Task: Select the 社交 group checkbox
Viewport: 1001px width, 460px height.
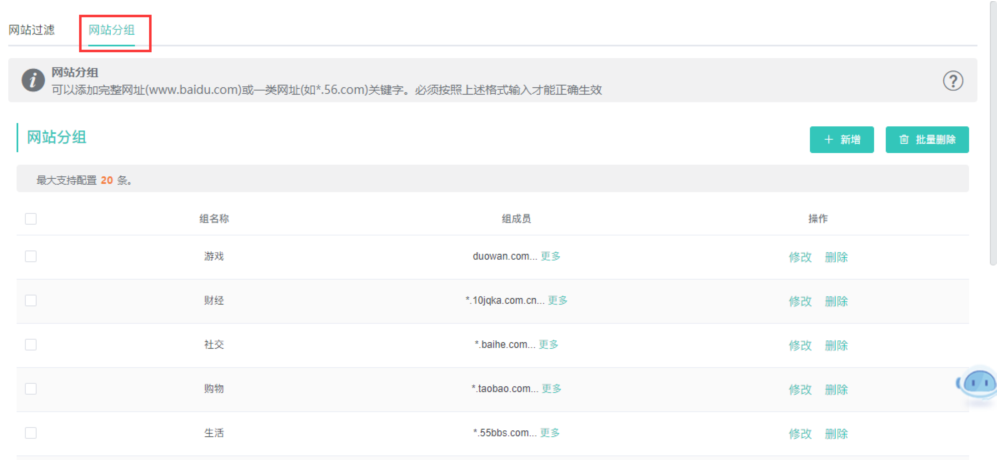Action: 31,344
